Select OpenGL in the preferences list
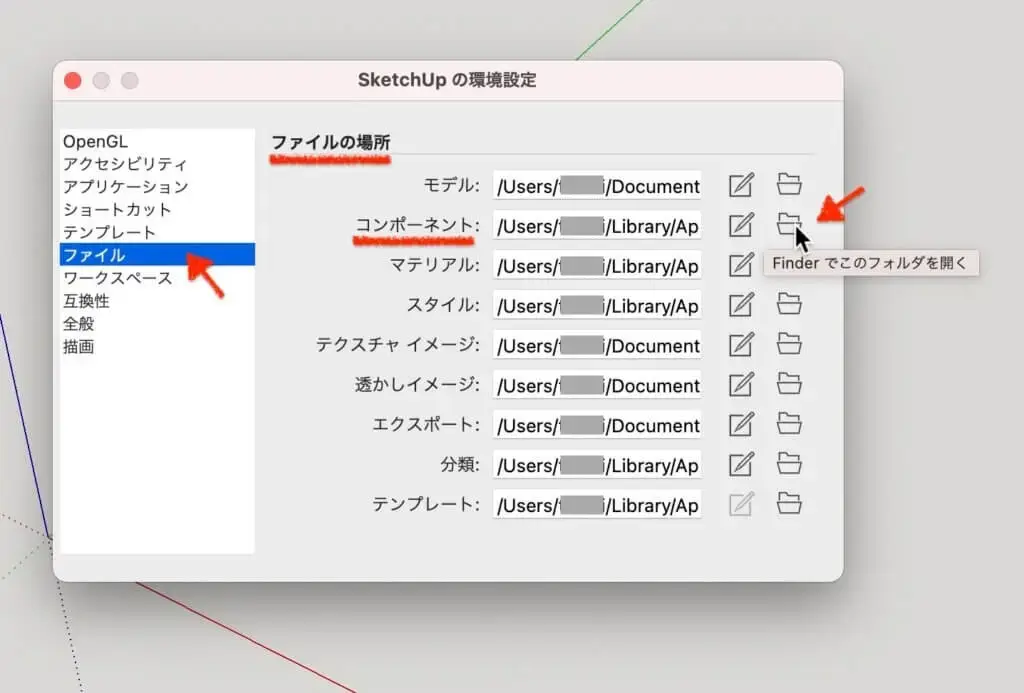The height and width of the screenshot is (693, 1024). 157,142
